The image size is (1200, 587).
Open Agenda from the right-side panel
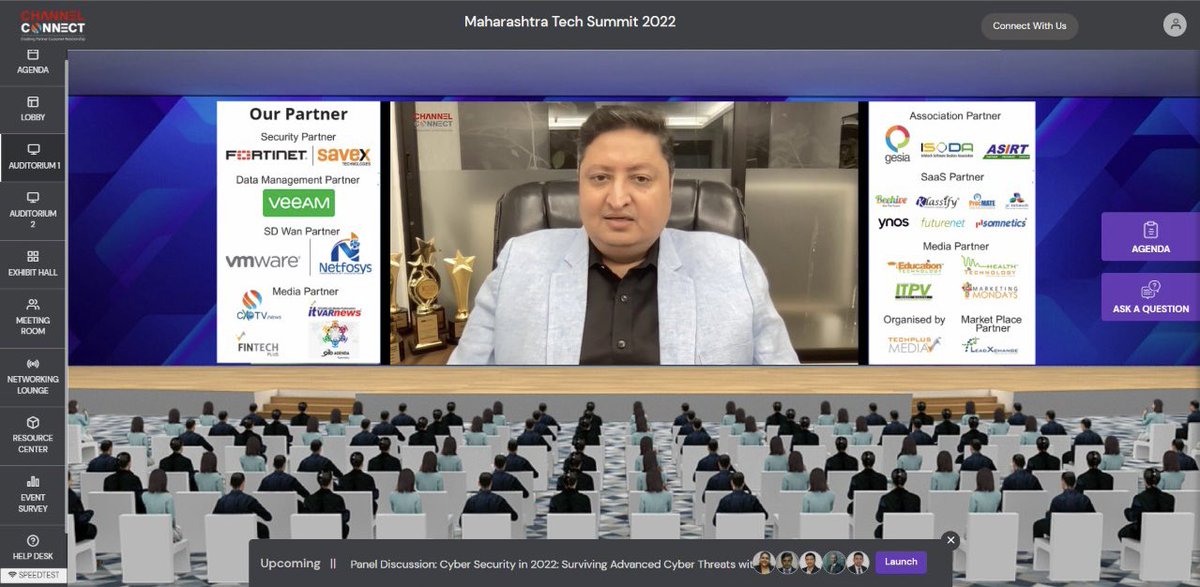[x=1150, y=236]
